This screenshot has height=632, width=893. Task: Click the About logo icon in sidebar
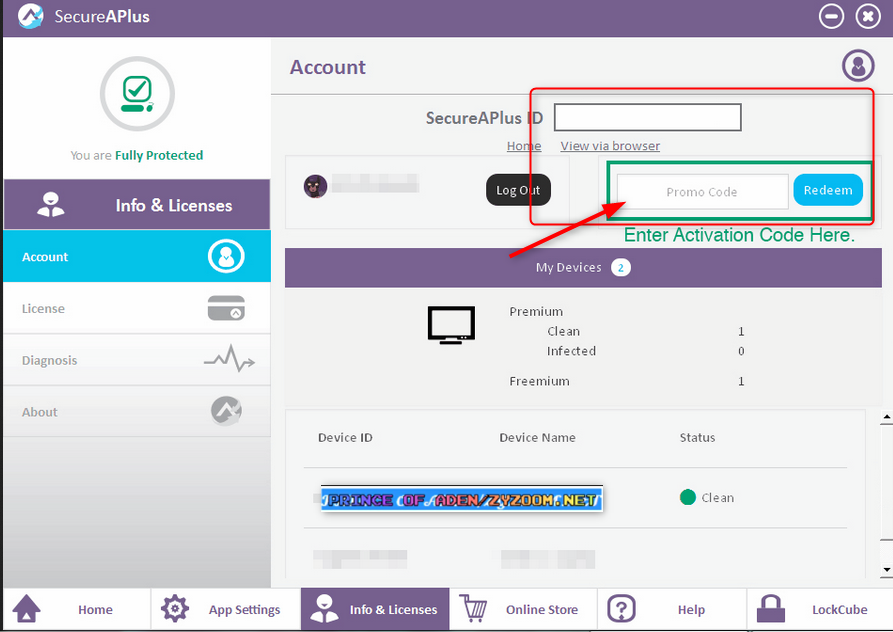pos(226,411)
